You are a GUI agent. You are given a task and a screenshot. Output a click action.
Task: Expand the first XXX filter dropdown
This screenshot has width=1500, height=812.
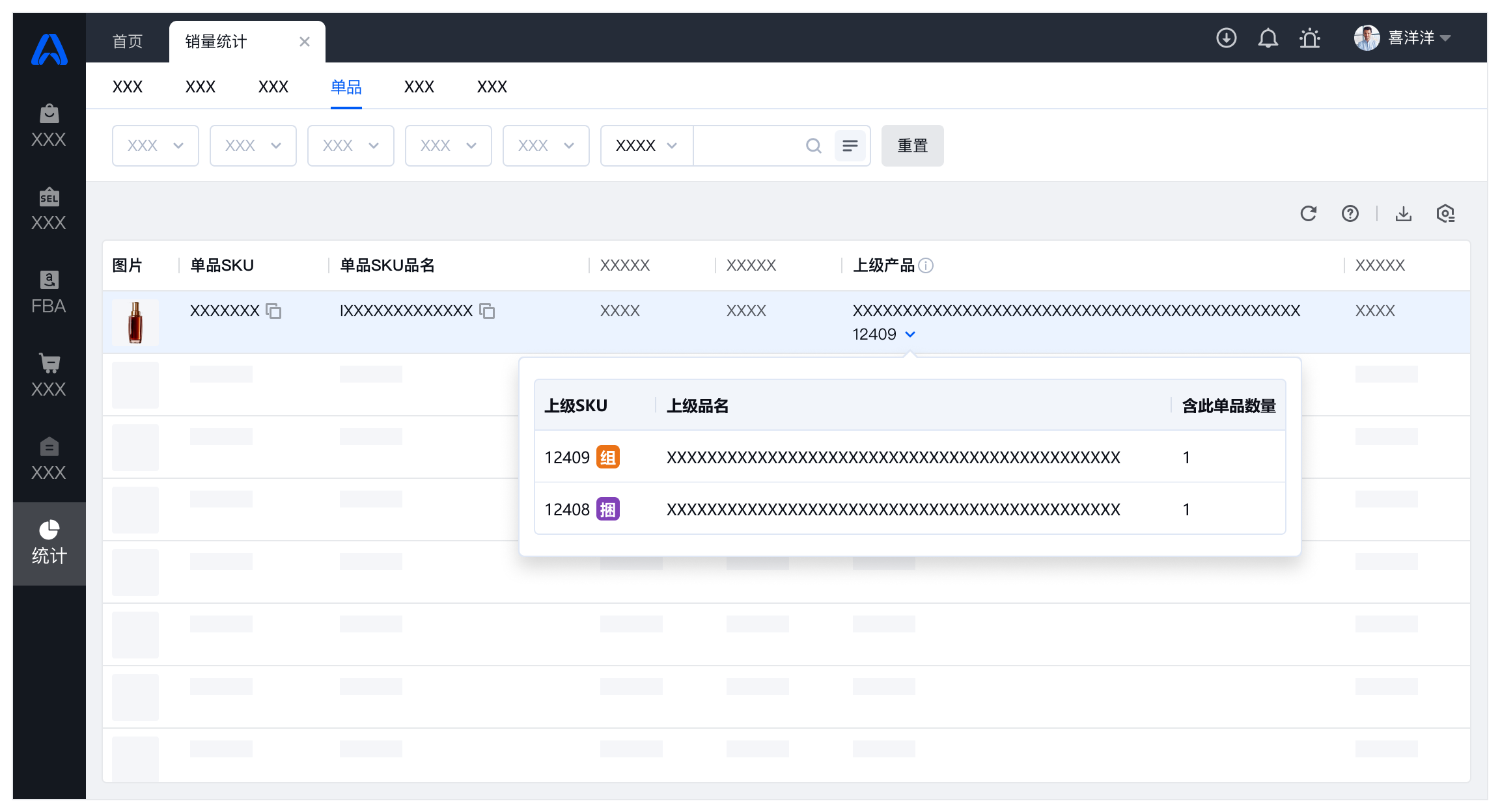click(155, 146)
